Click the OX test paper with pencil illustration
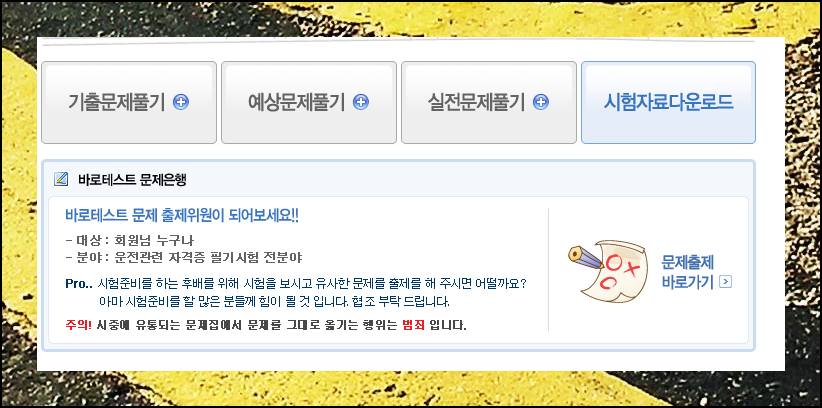 click(608, 270)
